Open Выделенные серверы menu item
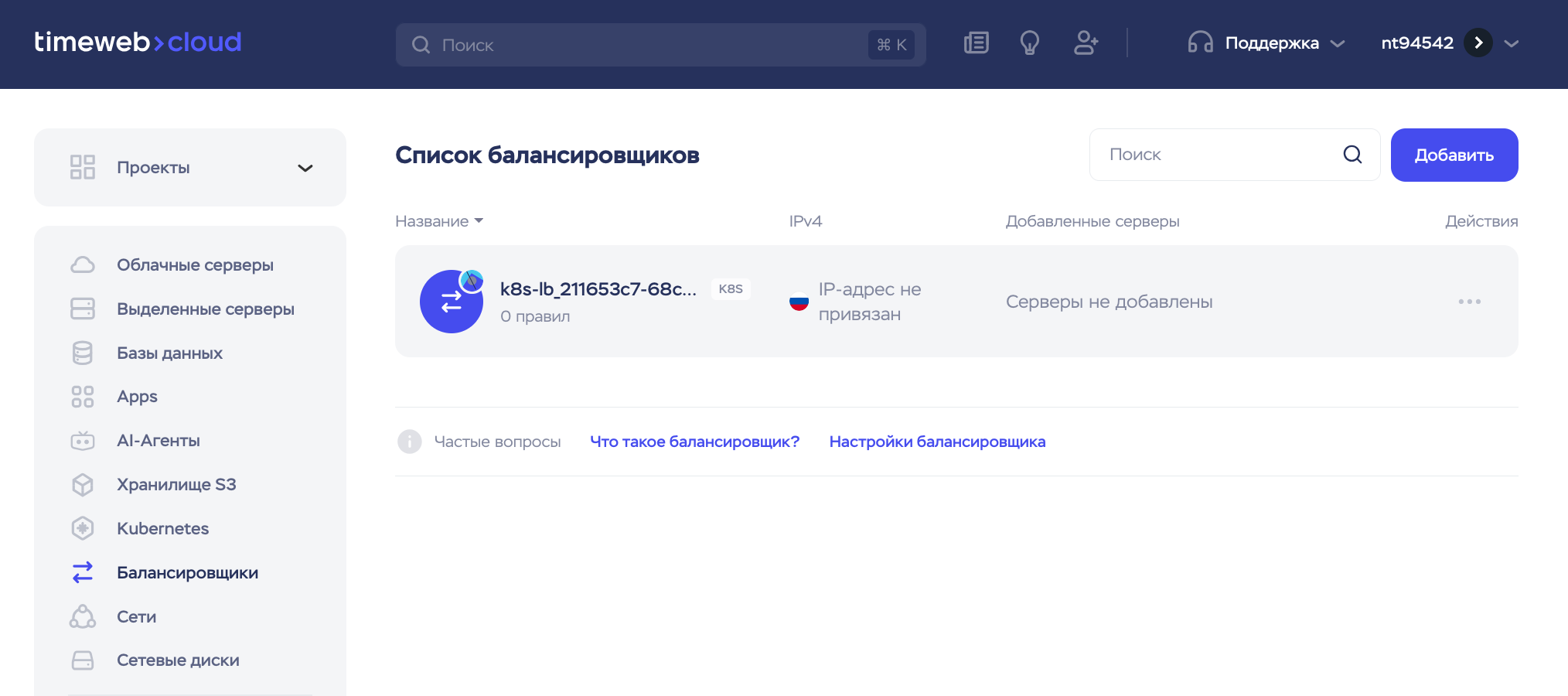 206,309
